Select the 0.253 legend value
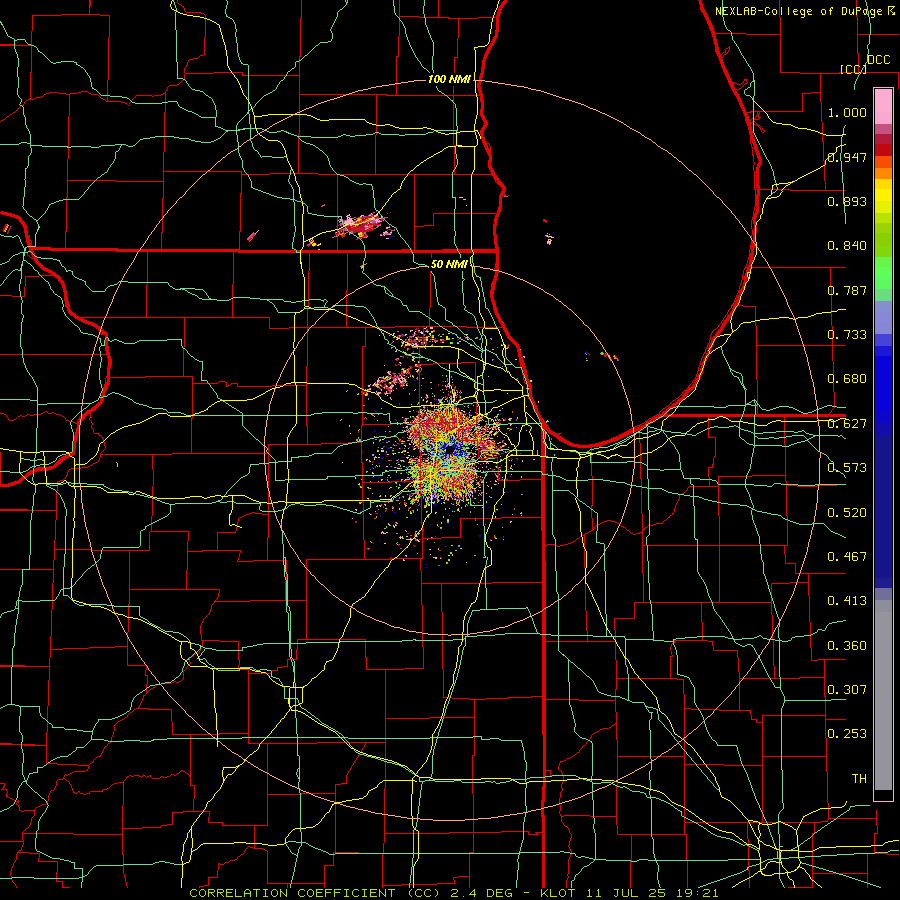The image size is (900, 900). coord(847,734)
